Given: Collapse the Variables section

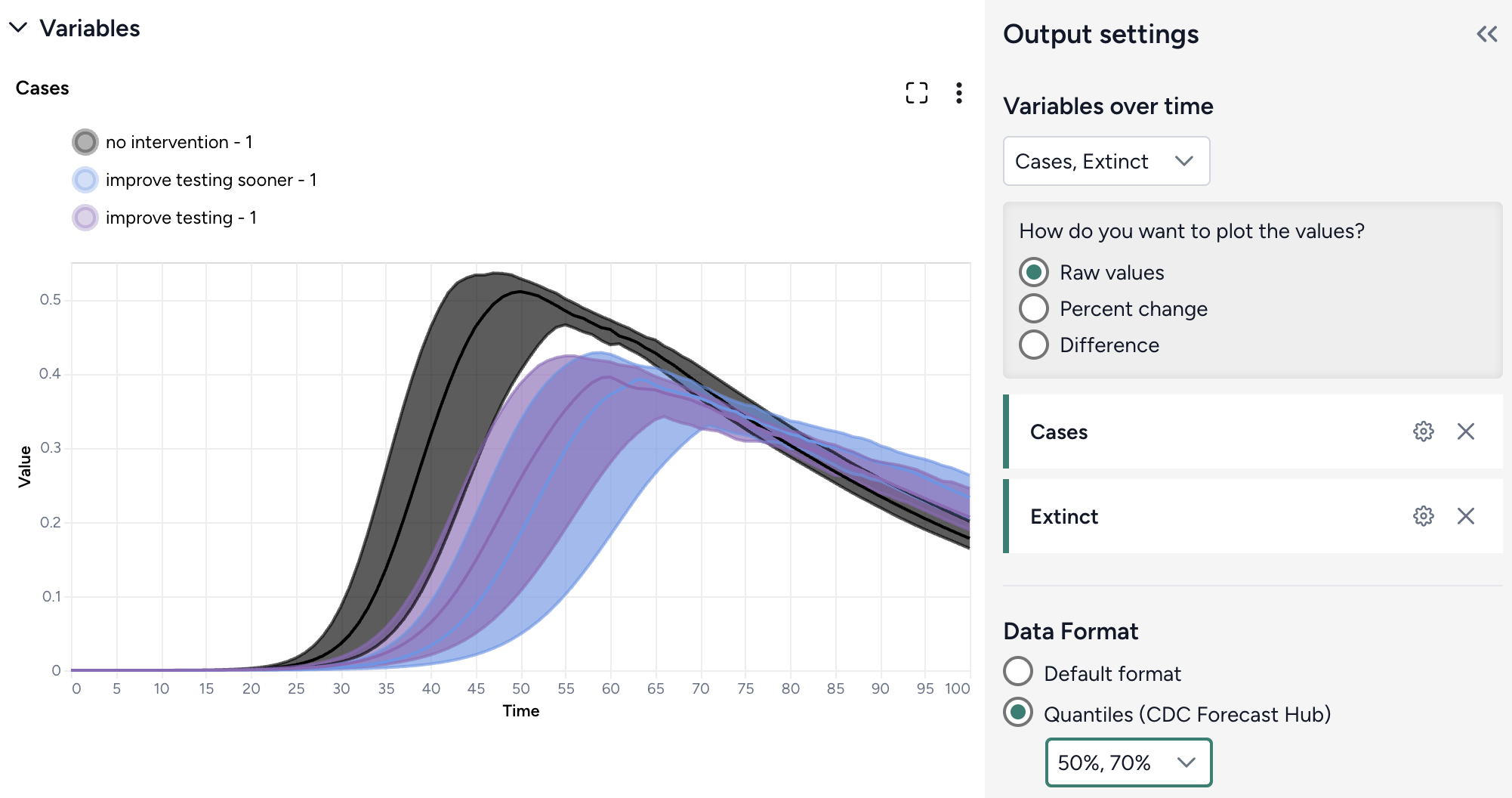Looking at the screenshot, I should tap(18, 28).
